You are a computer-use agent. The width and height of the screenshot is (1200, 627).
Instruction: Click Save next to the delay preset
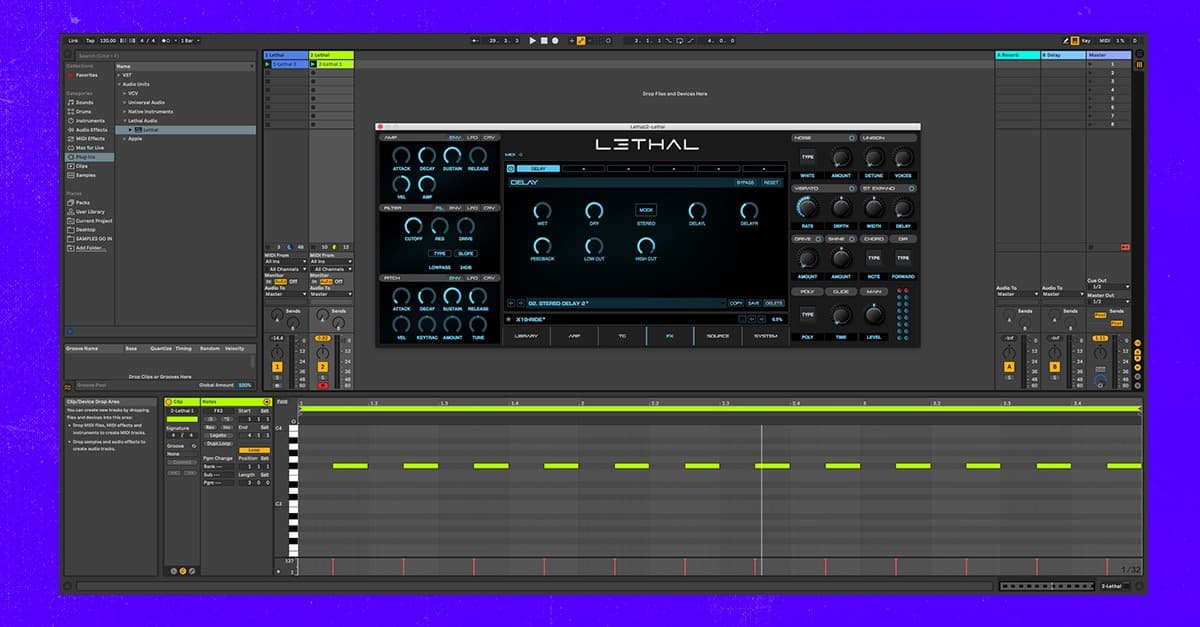click(x=755, y=303)
